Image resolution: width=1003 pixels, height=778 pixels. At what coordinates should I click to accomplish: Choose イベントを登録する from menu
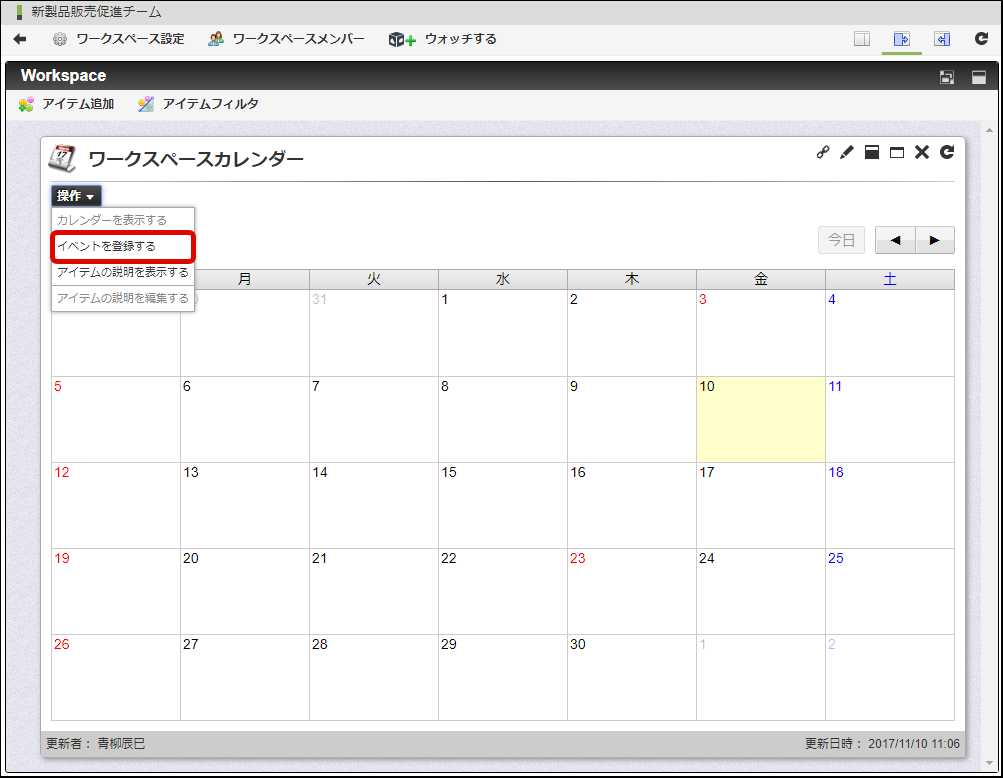[123, 246]
